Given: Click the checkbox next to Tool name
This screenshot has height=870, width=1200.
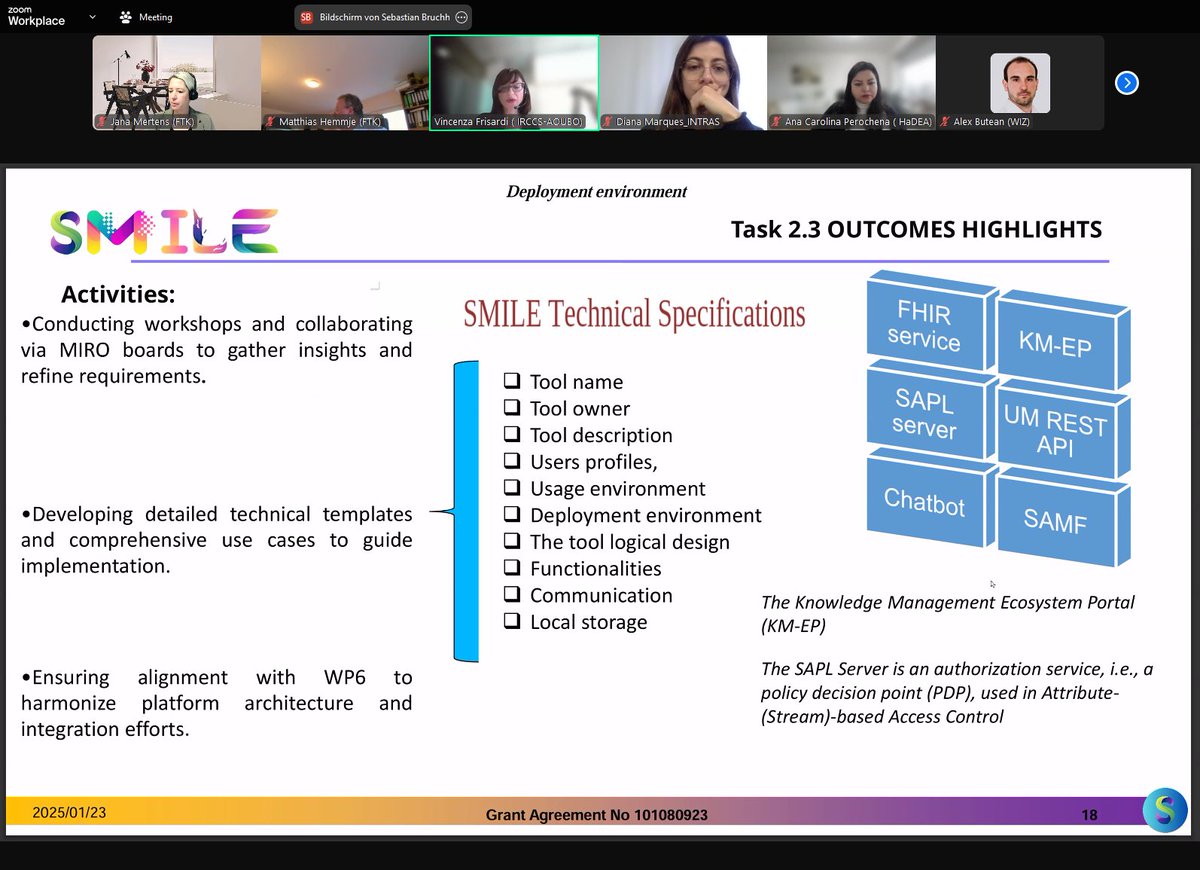Looking at the screenshot, I should click(511, 381).
